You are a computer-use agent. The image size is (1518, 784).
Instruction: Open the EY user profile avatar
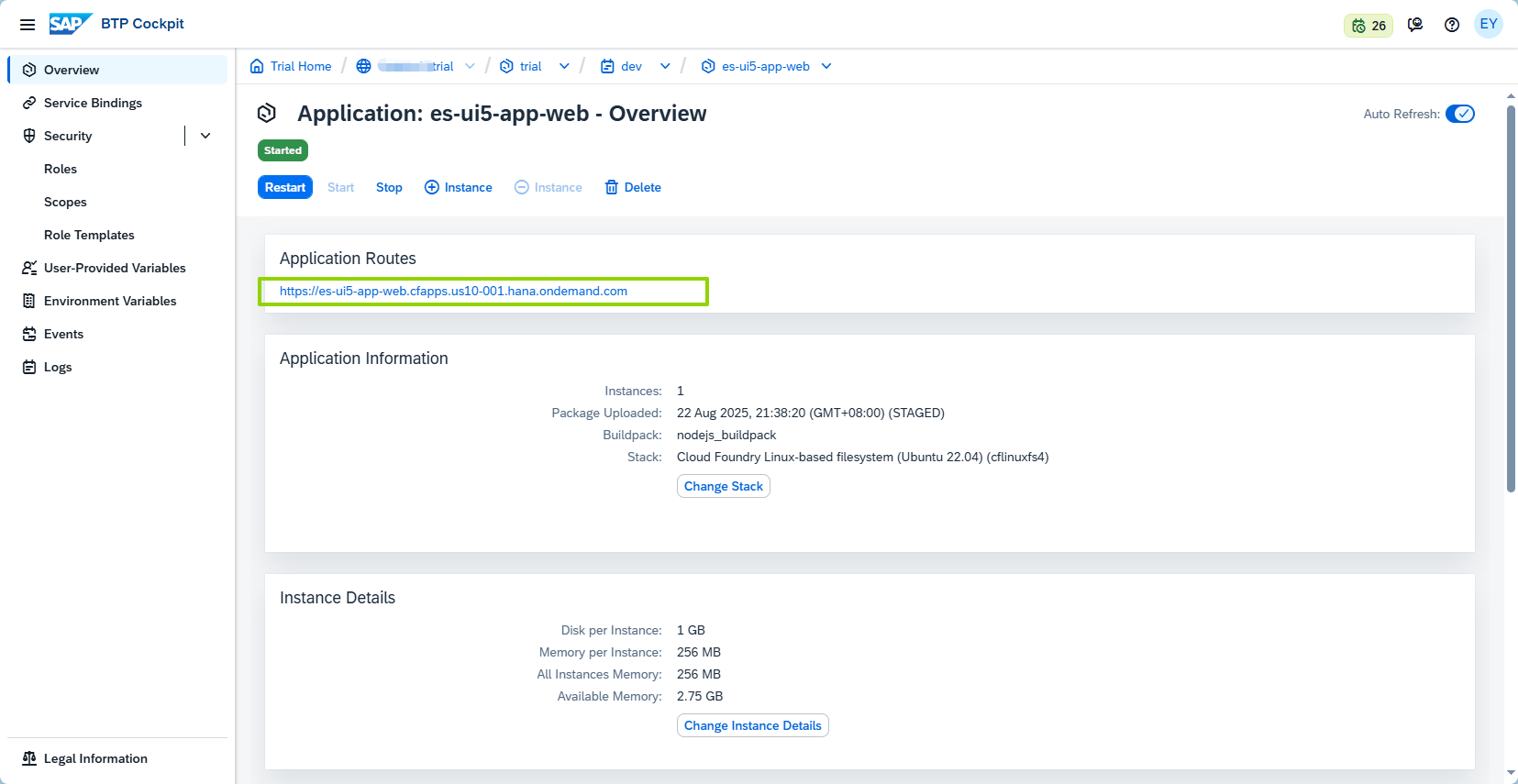(x=1488, y=25)
